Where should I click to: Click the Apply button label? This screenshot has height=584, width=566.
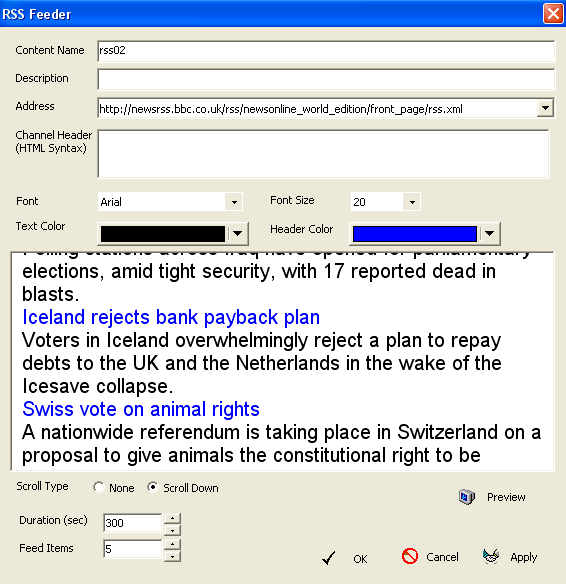click(524, 557)
